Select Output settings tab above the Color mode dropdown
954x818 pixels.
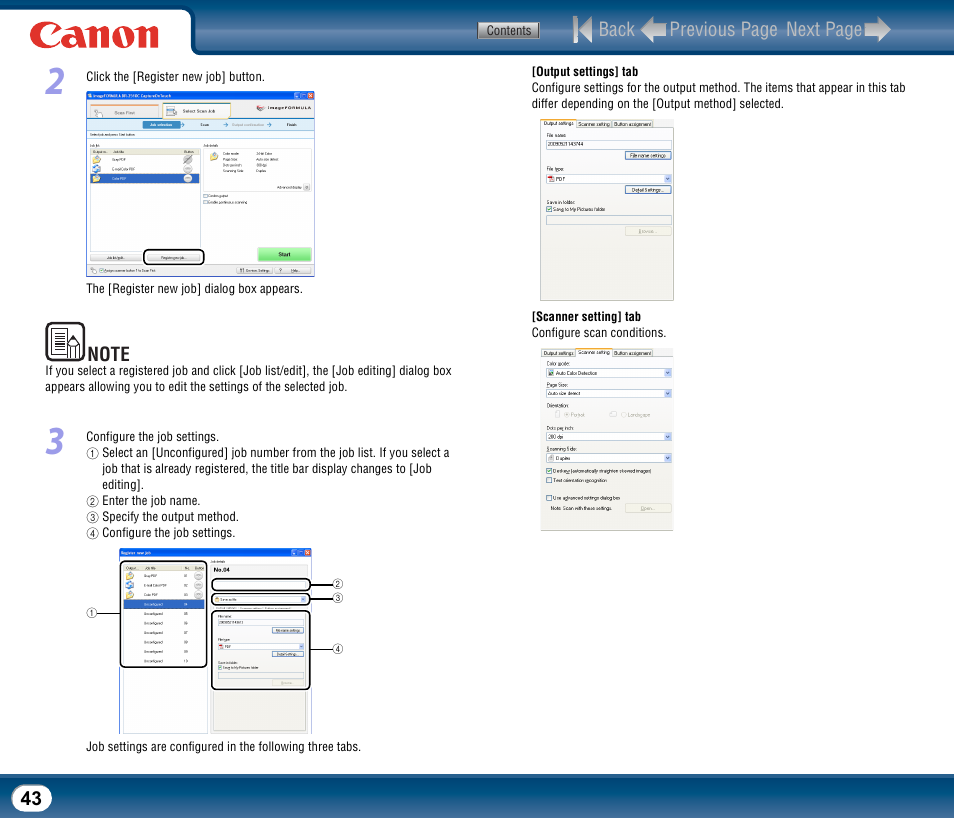point(559,353)
